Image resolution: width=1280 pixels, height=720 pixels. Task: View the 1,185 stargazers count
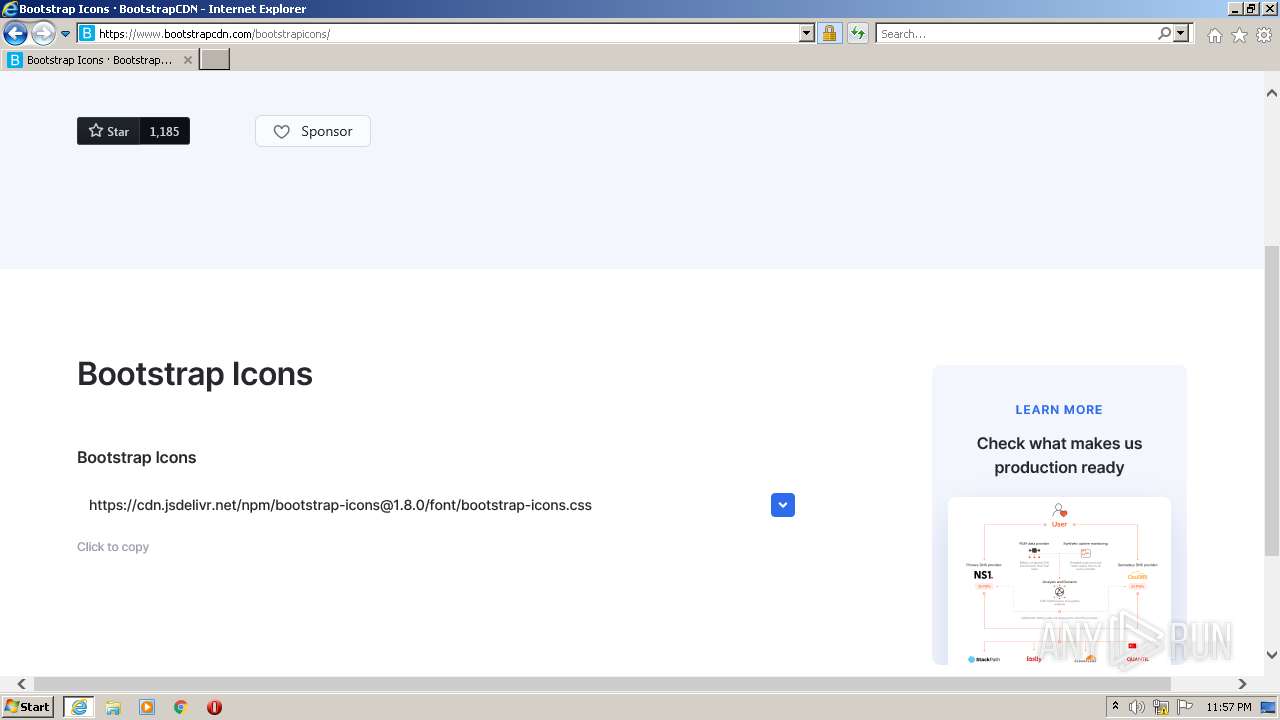click(164, 131)
